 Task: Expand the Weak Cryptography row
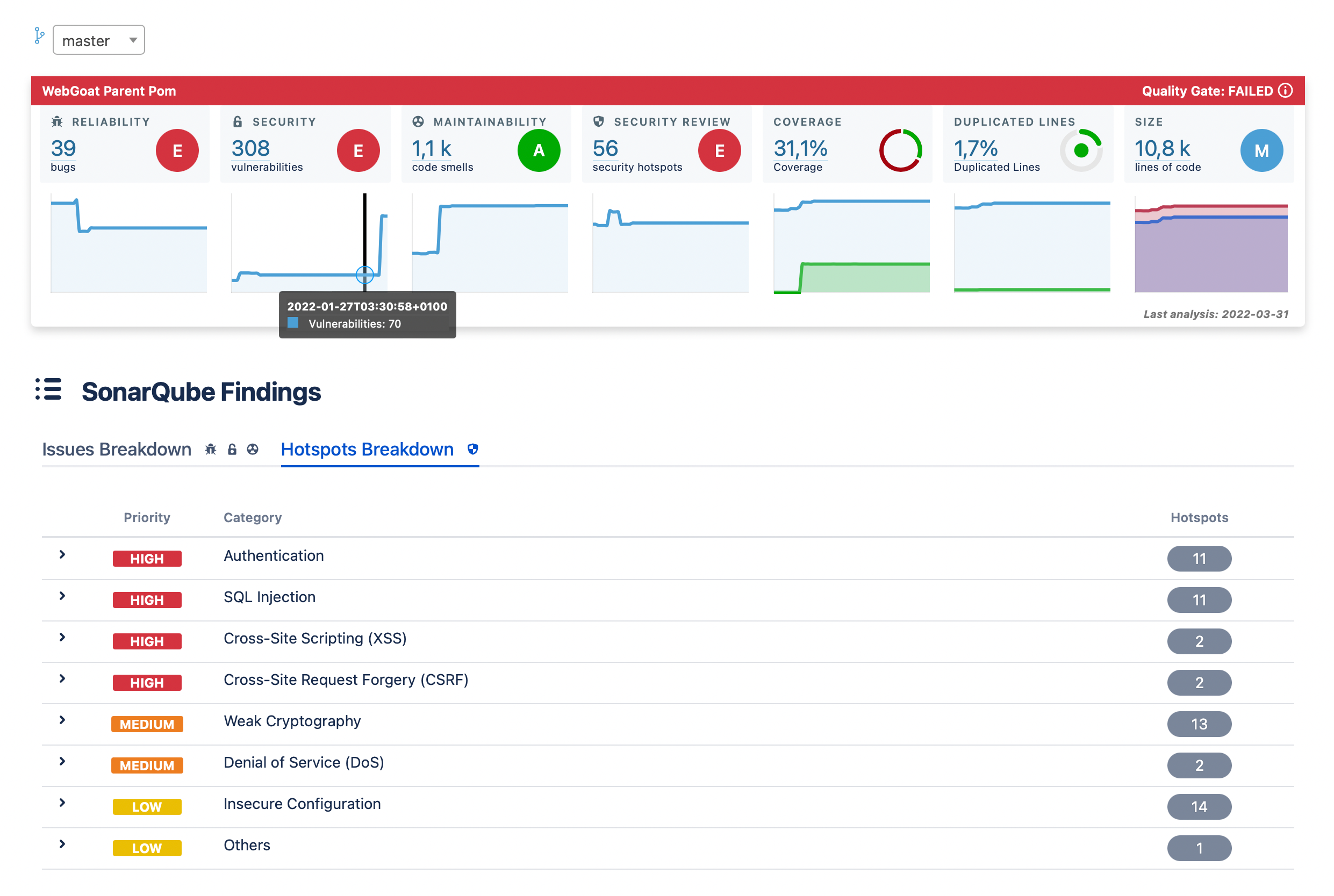coord(62,720)
